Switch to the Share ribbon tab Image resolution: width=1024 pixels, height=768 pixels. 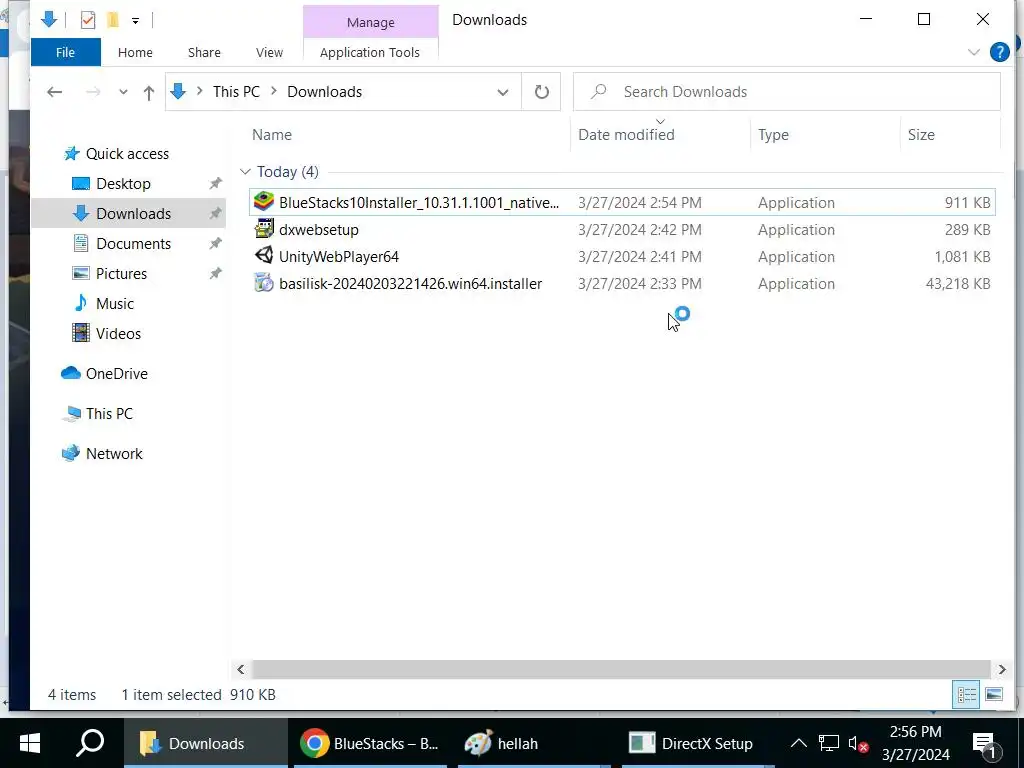click(204, 52)
